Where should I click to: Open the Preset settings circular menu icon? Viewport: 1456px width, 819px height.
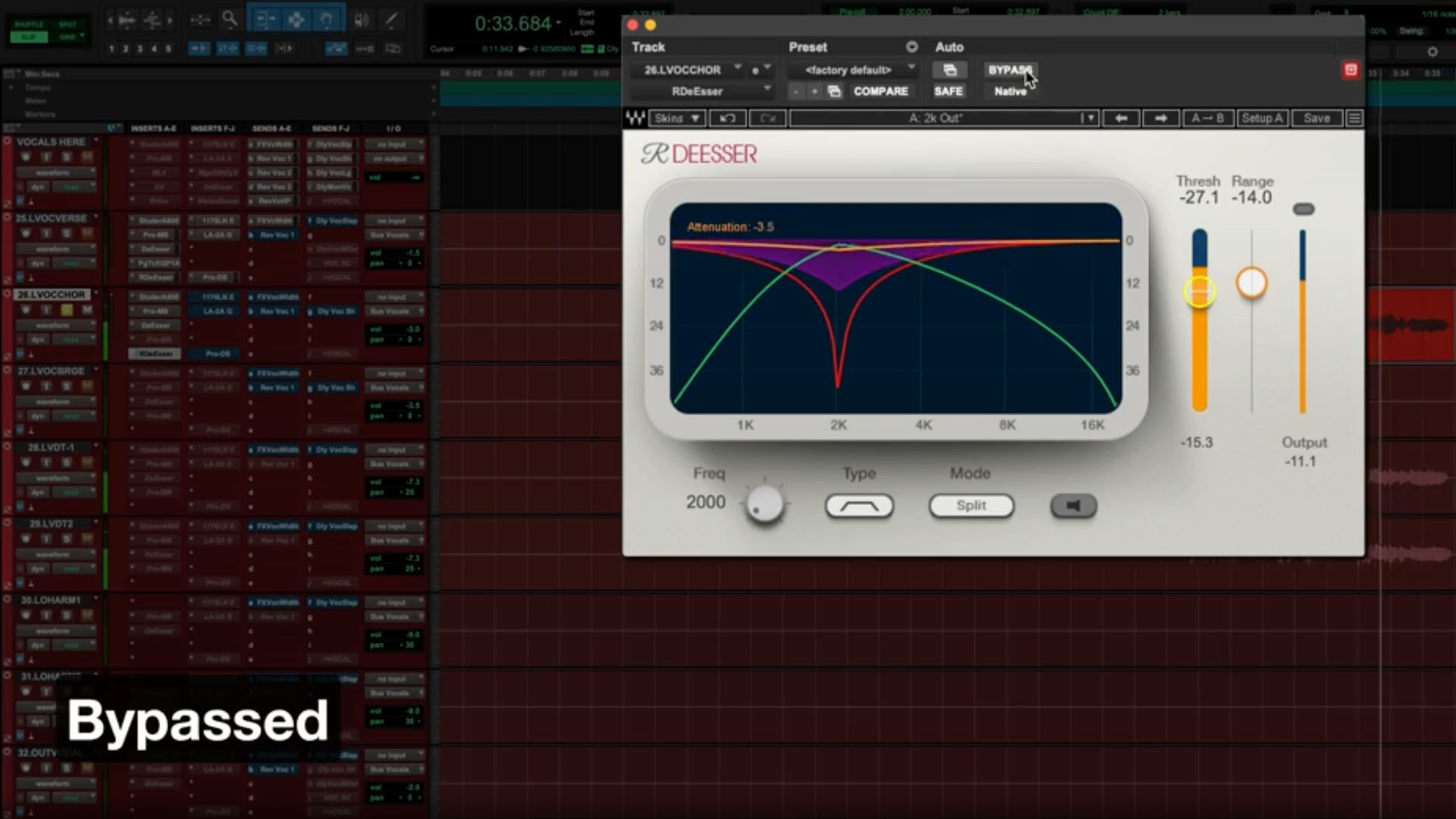[912, 47]
